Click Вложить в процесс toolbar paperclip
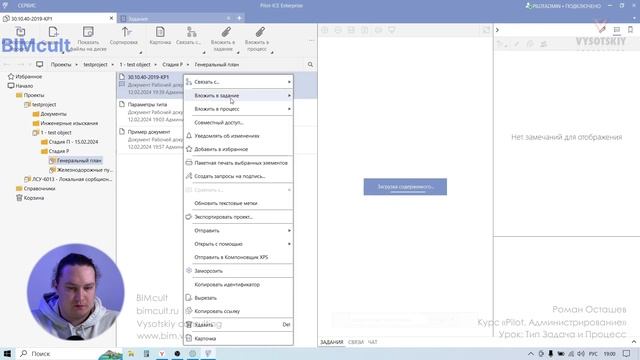Viewport: 640px width, 360px height. click(260, 32)
